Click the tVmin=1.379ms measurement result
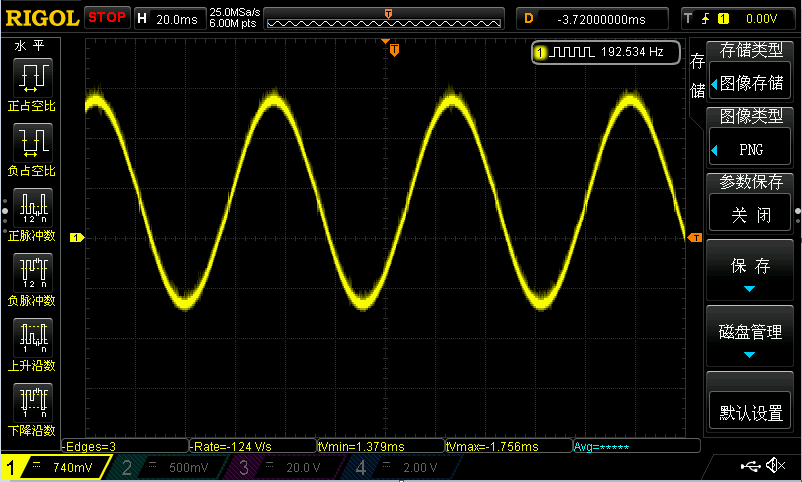This screenshot has width=802, height=482. tap(381, 446)
